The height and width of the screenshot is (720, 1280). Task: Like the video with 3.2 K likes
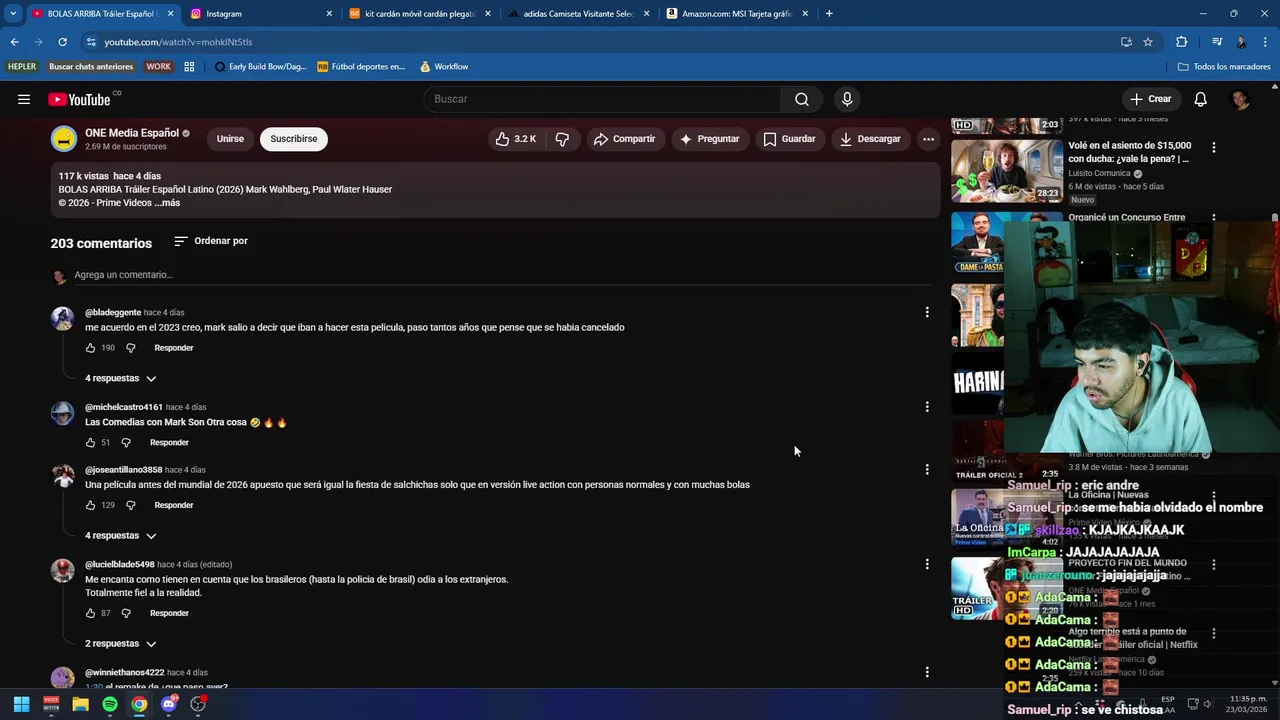[515, 139]
